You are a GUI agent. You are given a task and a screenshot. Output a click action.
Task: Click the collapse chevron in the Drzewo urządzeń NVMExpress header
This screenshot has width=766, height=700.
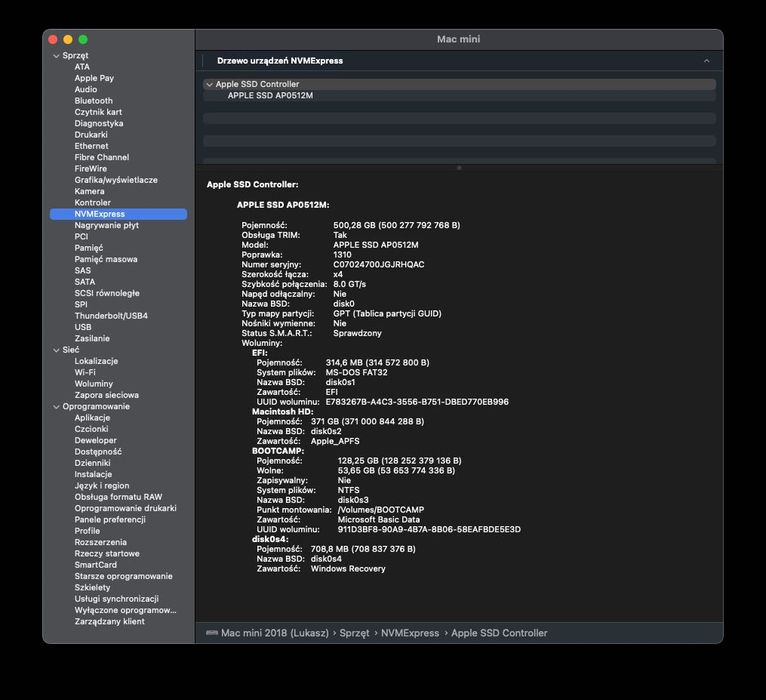[x=706, y=61]
